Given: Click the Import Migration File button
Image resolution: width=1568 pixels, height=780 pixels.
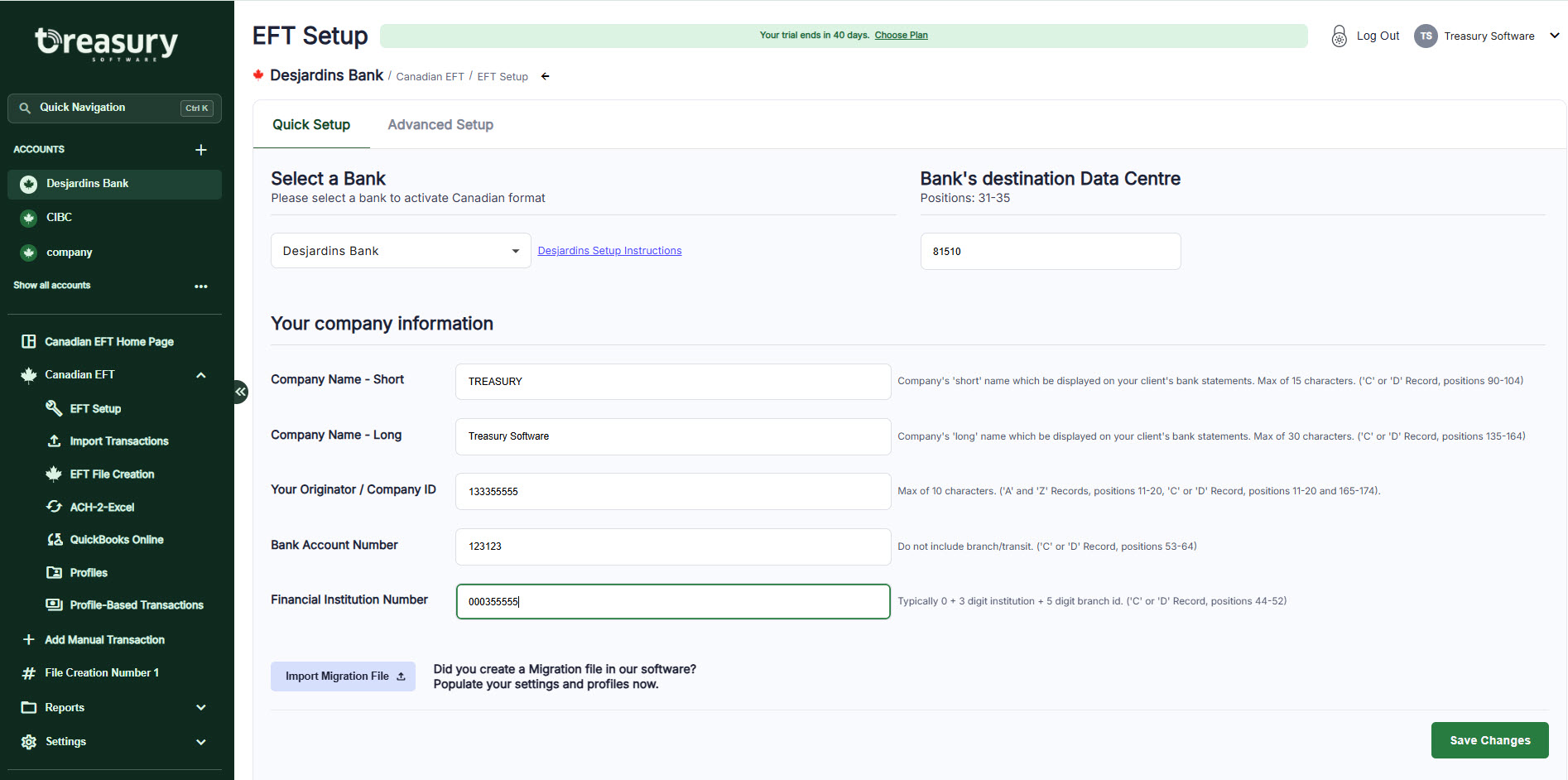Looking at the screenshot, I should point(343,676).
